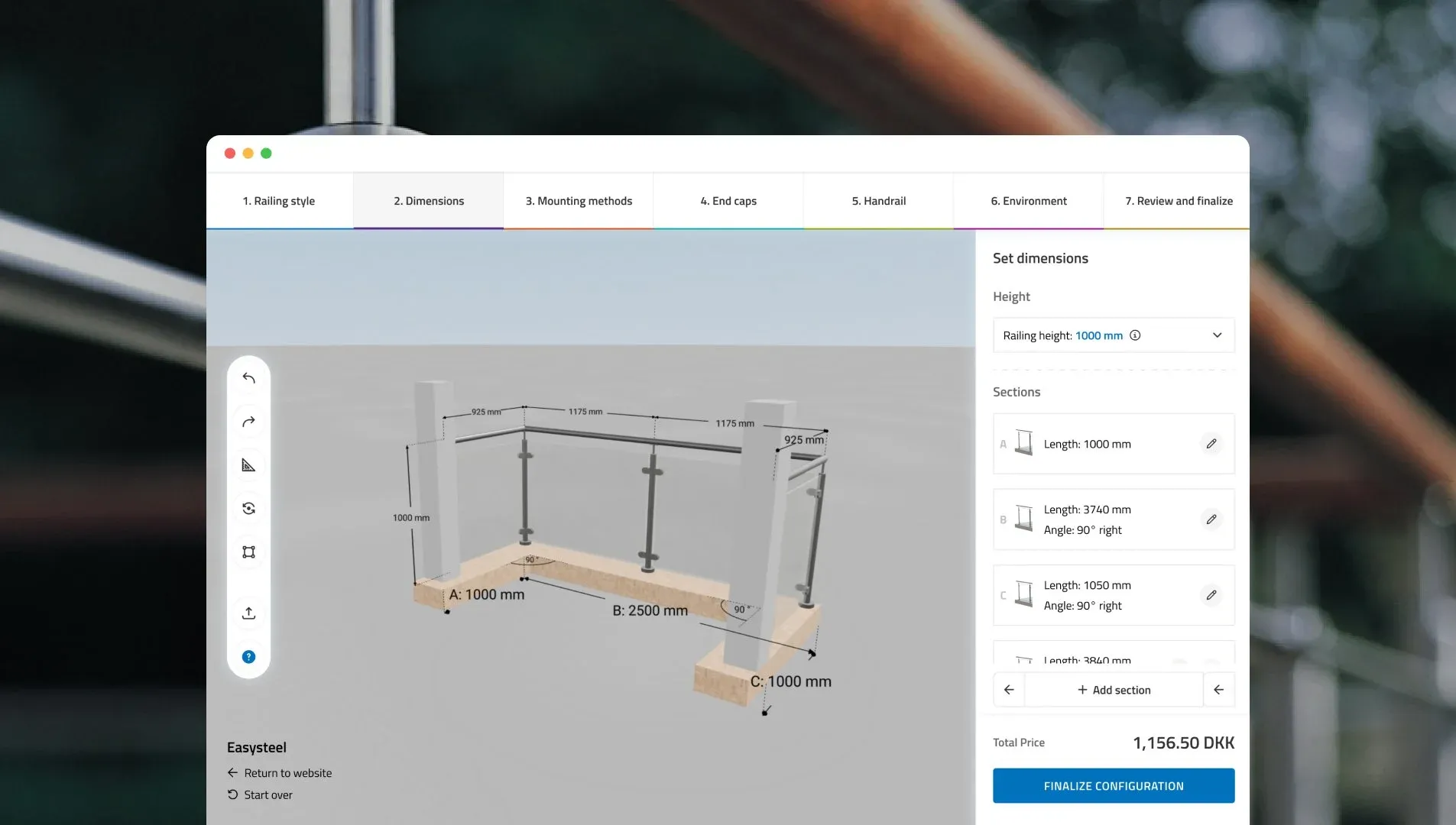Image resolution: width=1456 pixels, height=825 pixels.
Task: Click the rotate view icon
Action: pyautogui.click(x=248, y=508)
